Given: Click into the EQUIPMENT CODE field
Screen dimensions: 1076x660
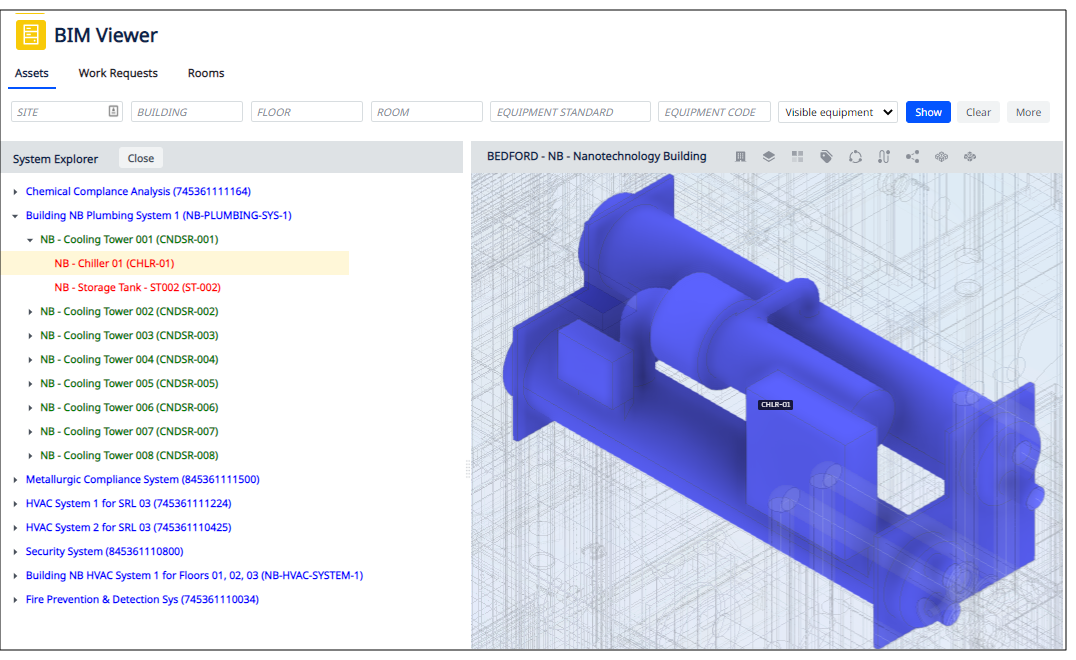Looking at the screenshot, I should click(x=714, y=112).
